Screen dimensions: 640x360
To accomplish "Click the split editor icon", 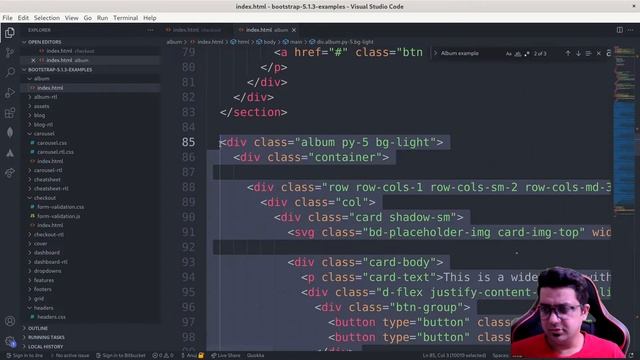I will (620, 30).
